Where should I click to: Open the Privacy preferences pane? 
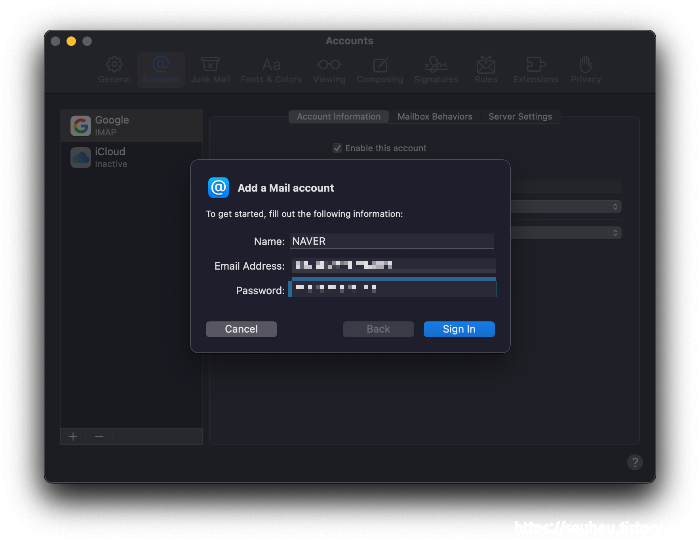(586, 70)
